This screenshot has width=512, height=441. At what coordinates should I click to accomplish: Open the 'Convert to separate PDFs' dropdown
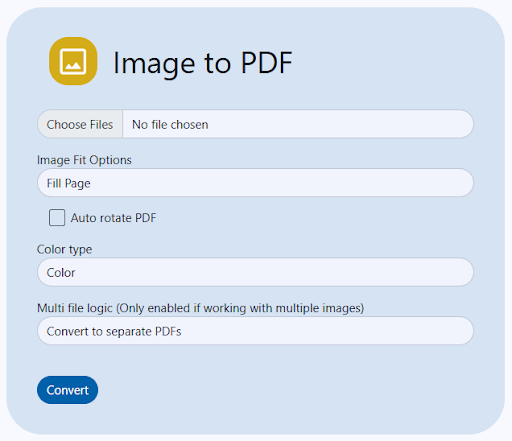pos(255,331)
